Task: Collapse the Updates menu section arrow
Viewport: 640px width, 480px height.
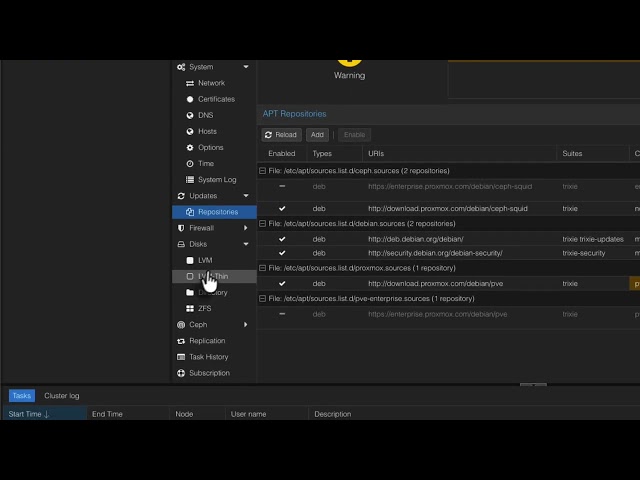Action: coord(246,196)
